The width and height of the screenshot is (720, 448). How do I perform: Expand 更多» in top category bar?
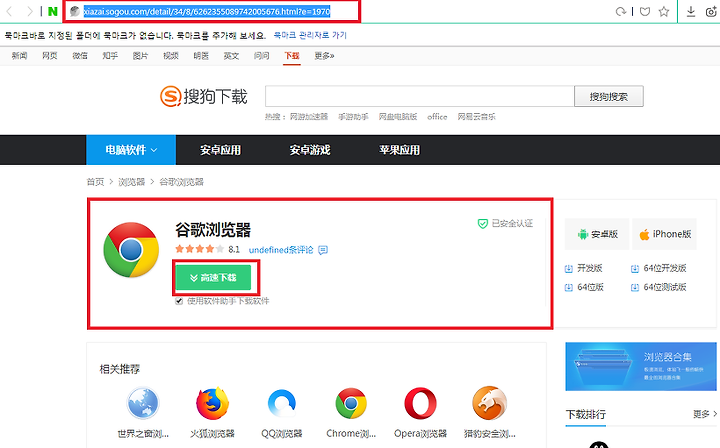pos(324,56)
